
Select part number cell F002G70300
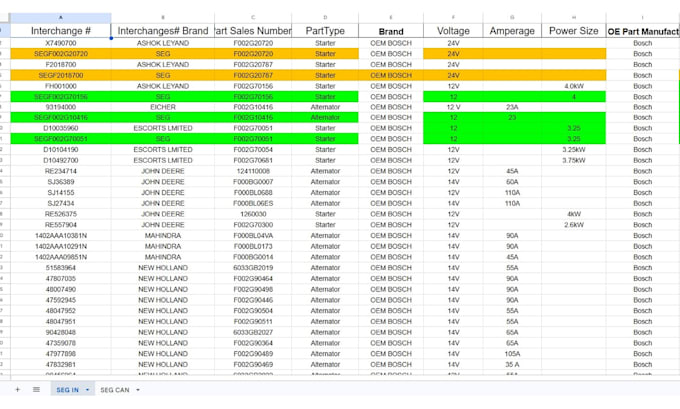tap(253, 225)
